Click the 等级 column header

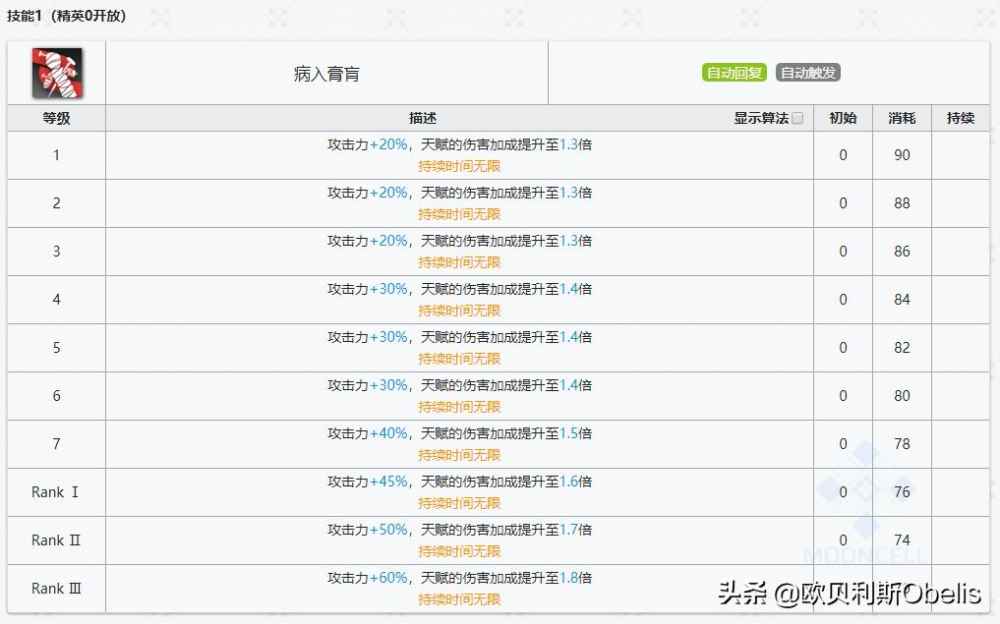pos(56,118)
